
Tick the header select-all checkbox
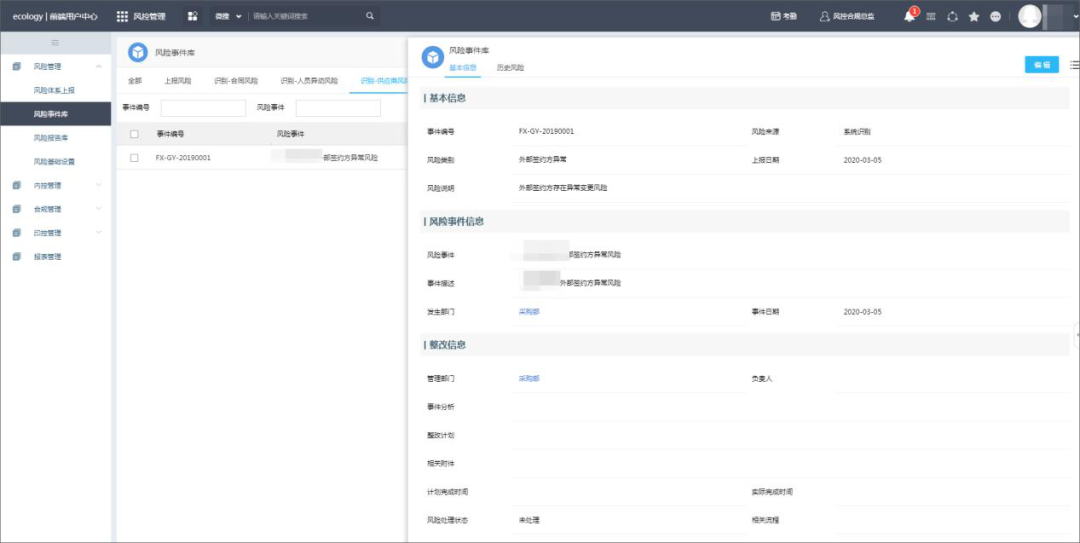click(x=134, y=134)
